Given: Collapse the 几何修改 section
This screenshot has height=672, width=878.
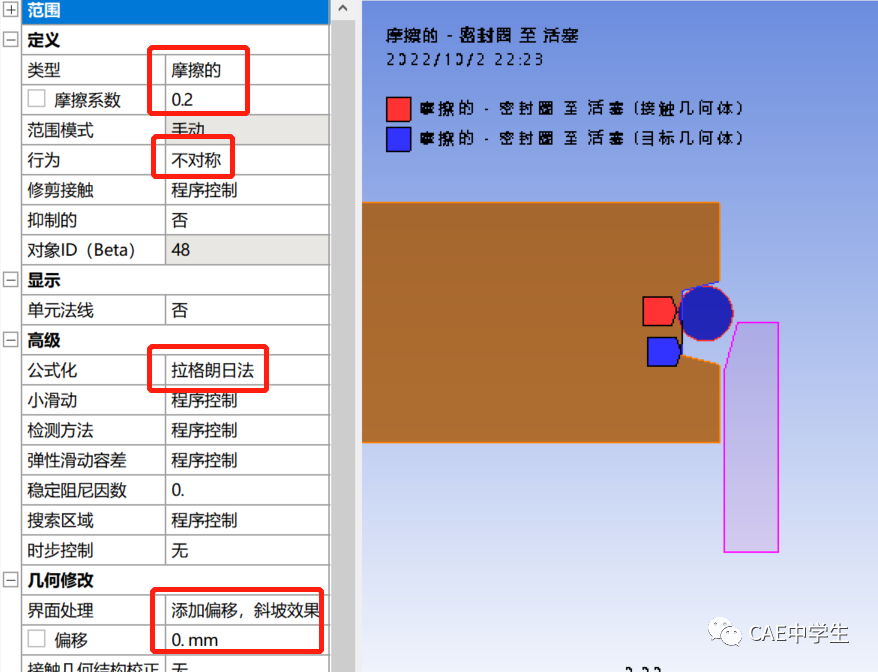Looking at the screenshot, I should (11, 580).
